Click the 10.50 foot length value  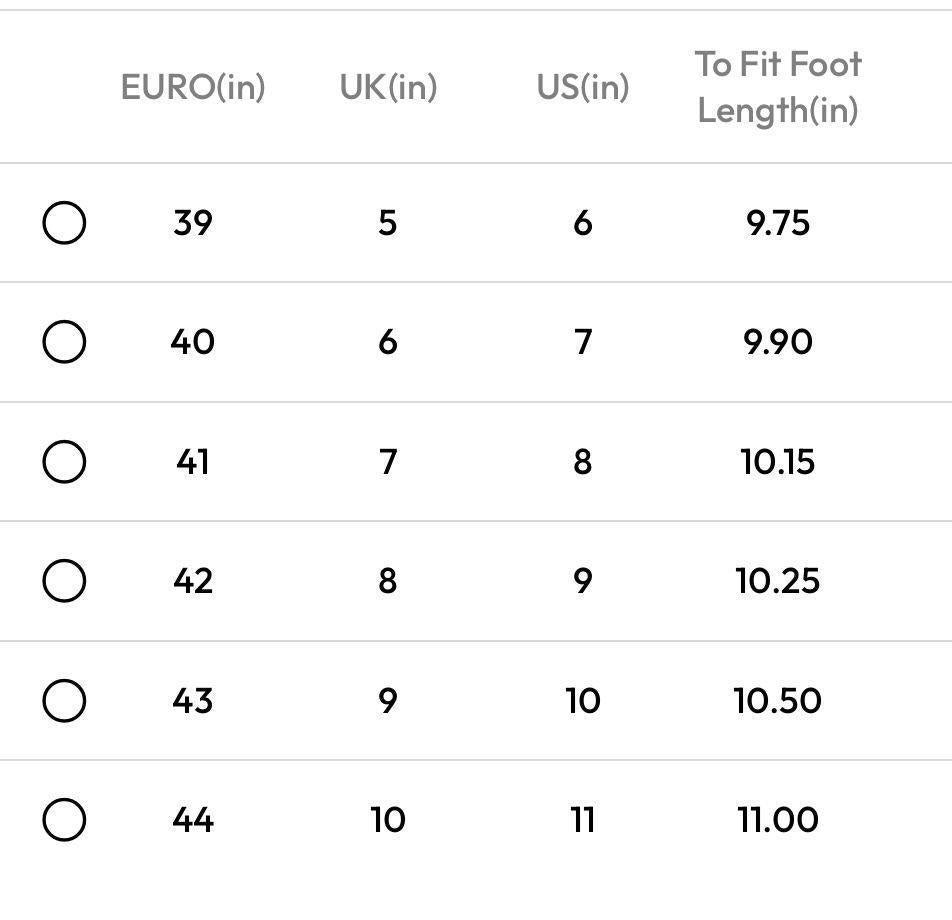[x=778, y=700]
